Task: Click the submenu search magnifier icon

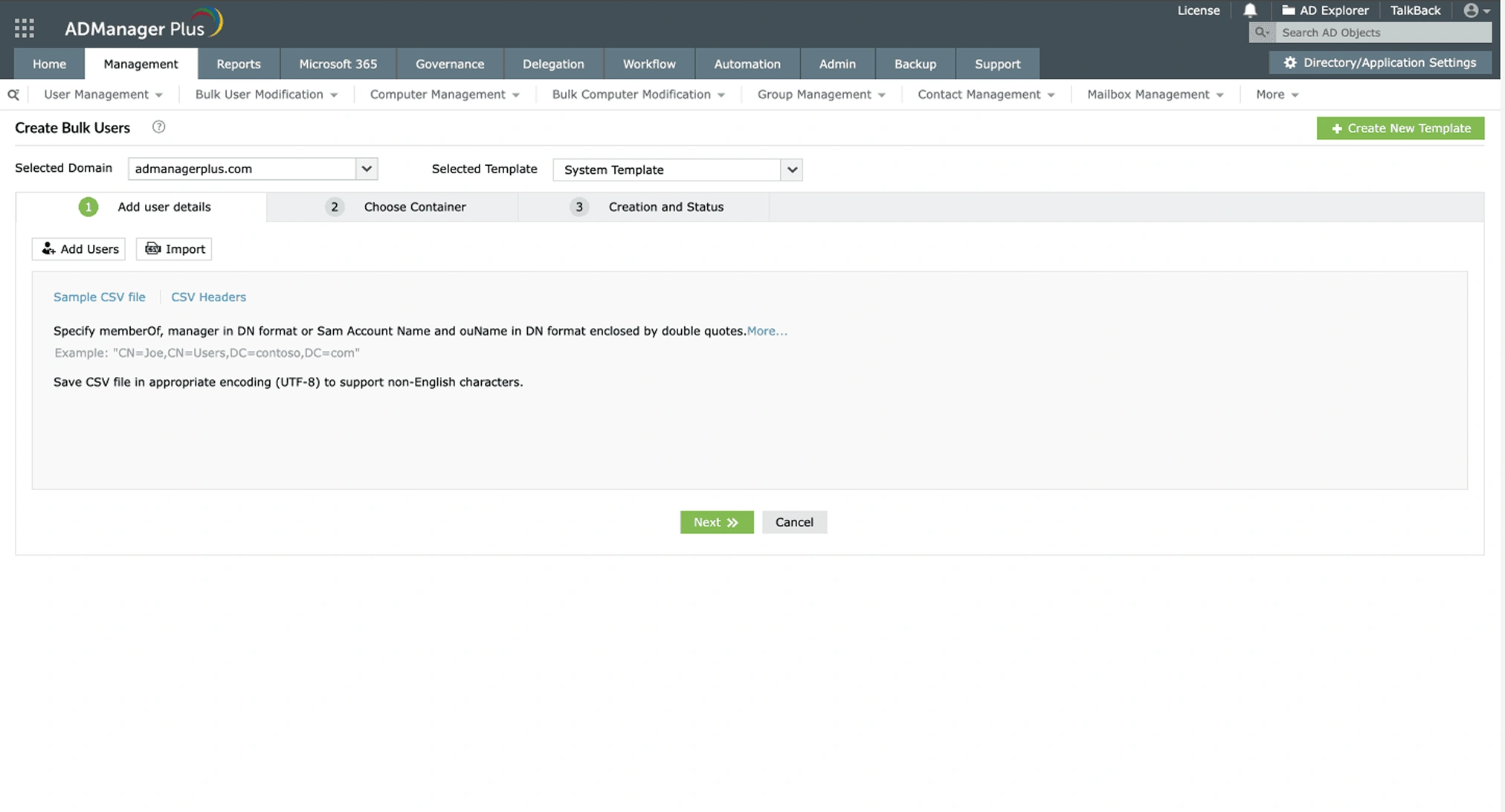Action: [x=13, y=94]
